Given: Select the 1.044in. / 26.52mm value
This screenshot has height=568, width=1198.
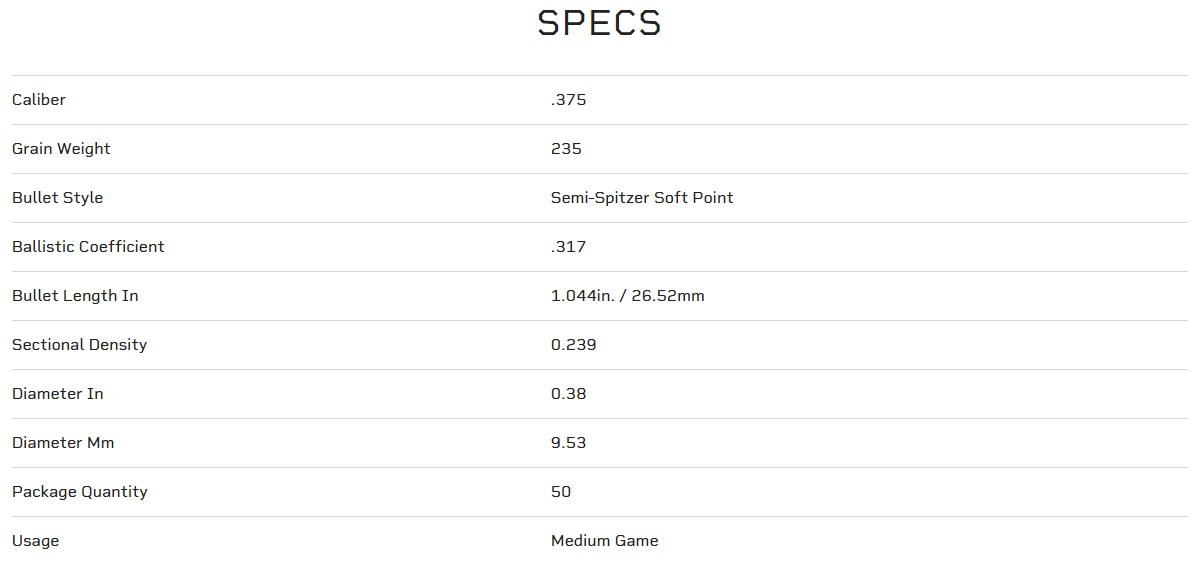Looking at the screenshot, I should coord(627,296).
